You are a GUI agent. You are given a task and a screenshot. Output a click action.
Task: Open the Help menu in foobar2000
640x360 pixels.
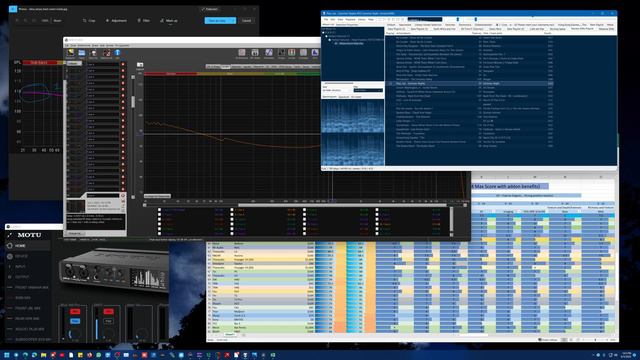[x=371, y=19]
